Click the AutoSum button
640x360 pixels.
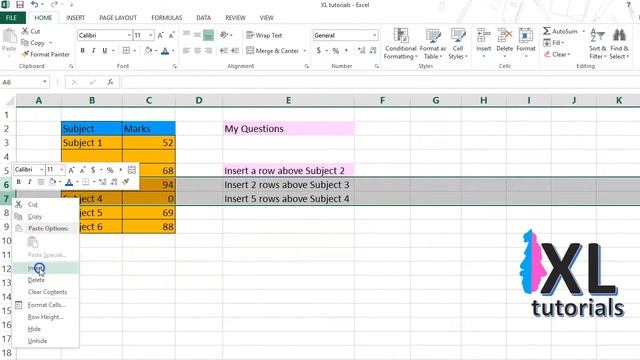[560, 31]
